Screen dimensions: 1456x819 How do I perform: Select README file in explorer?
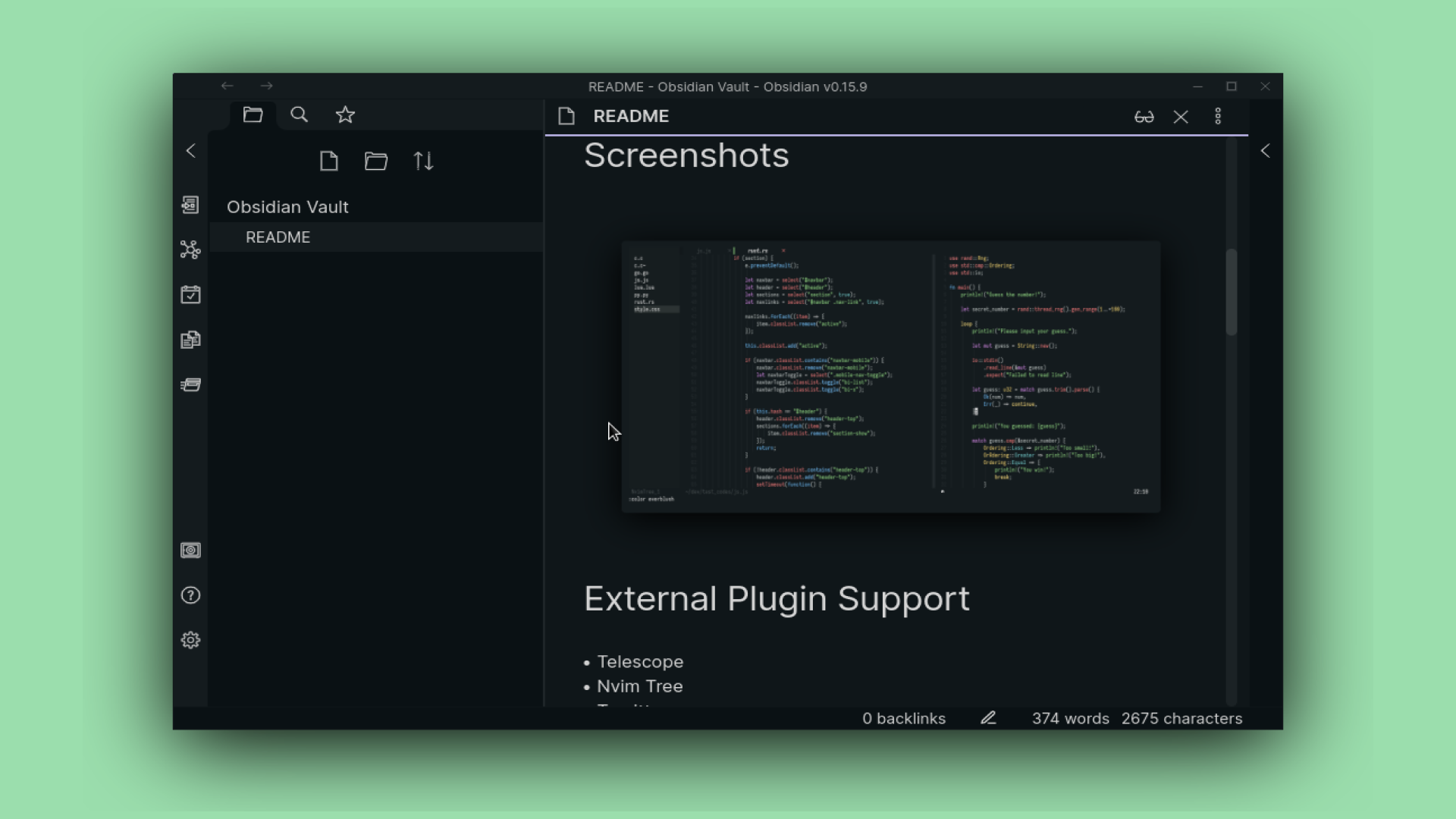tap(278, 237)
